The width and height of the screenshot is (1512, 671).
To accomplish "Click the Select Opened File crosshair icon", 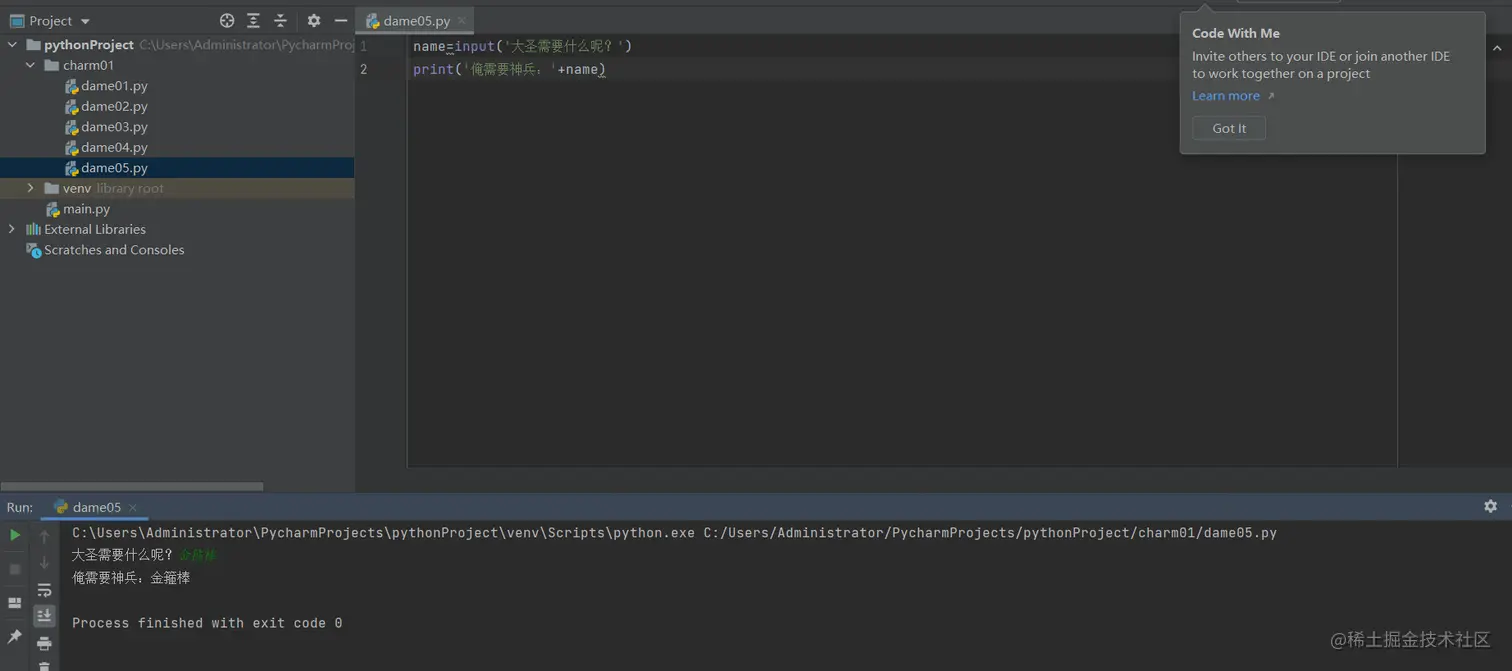I will pos(227,20).
